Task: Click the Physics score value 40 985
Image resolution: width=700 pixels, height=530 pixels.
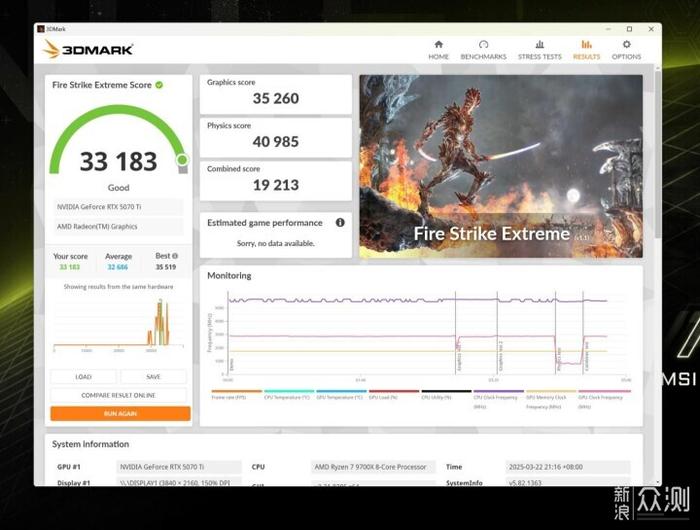Action: 275,142
